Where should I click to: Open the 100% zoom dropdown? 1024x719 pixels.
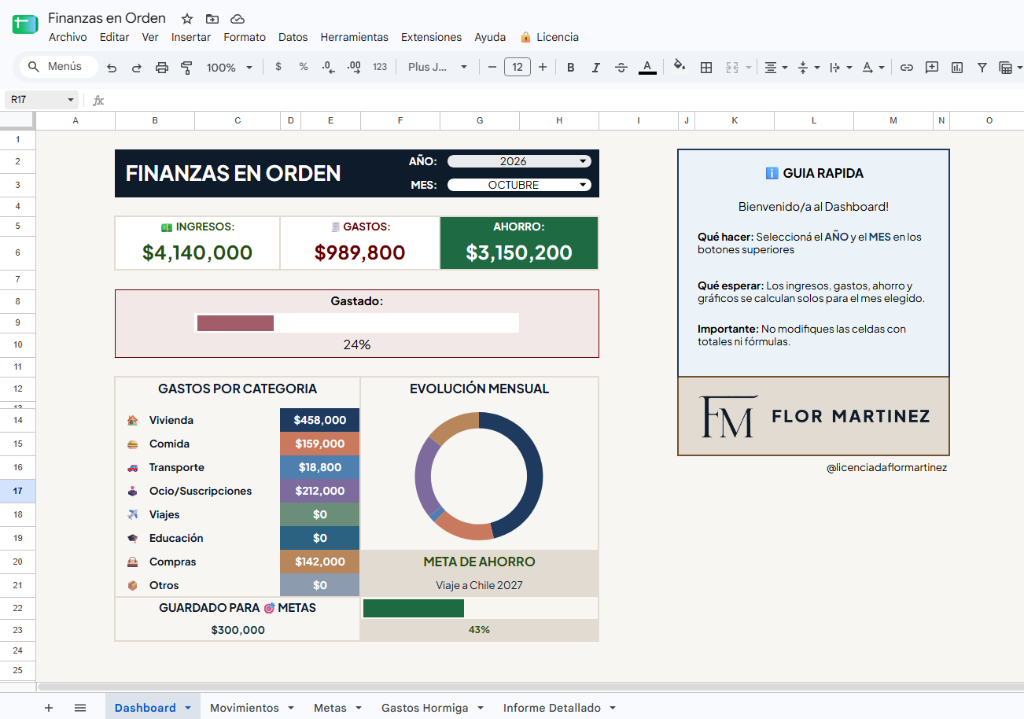[x=229, y=67]
